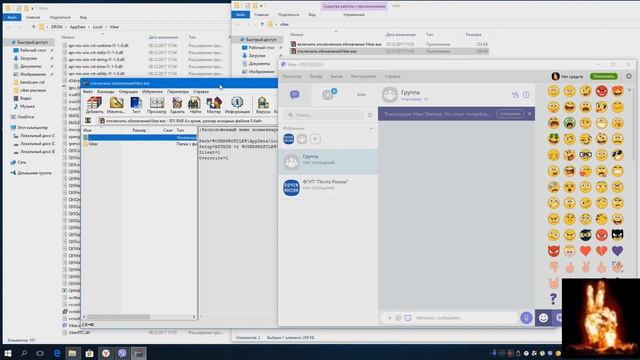Click Отправить button in purple Viber banner
Image resolution: width=640 pixels, height=360 pixels.
click(510, 114)
